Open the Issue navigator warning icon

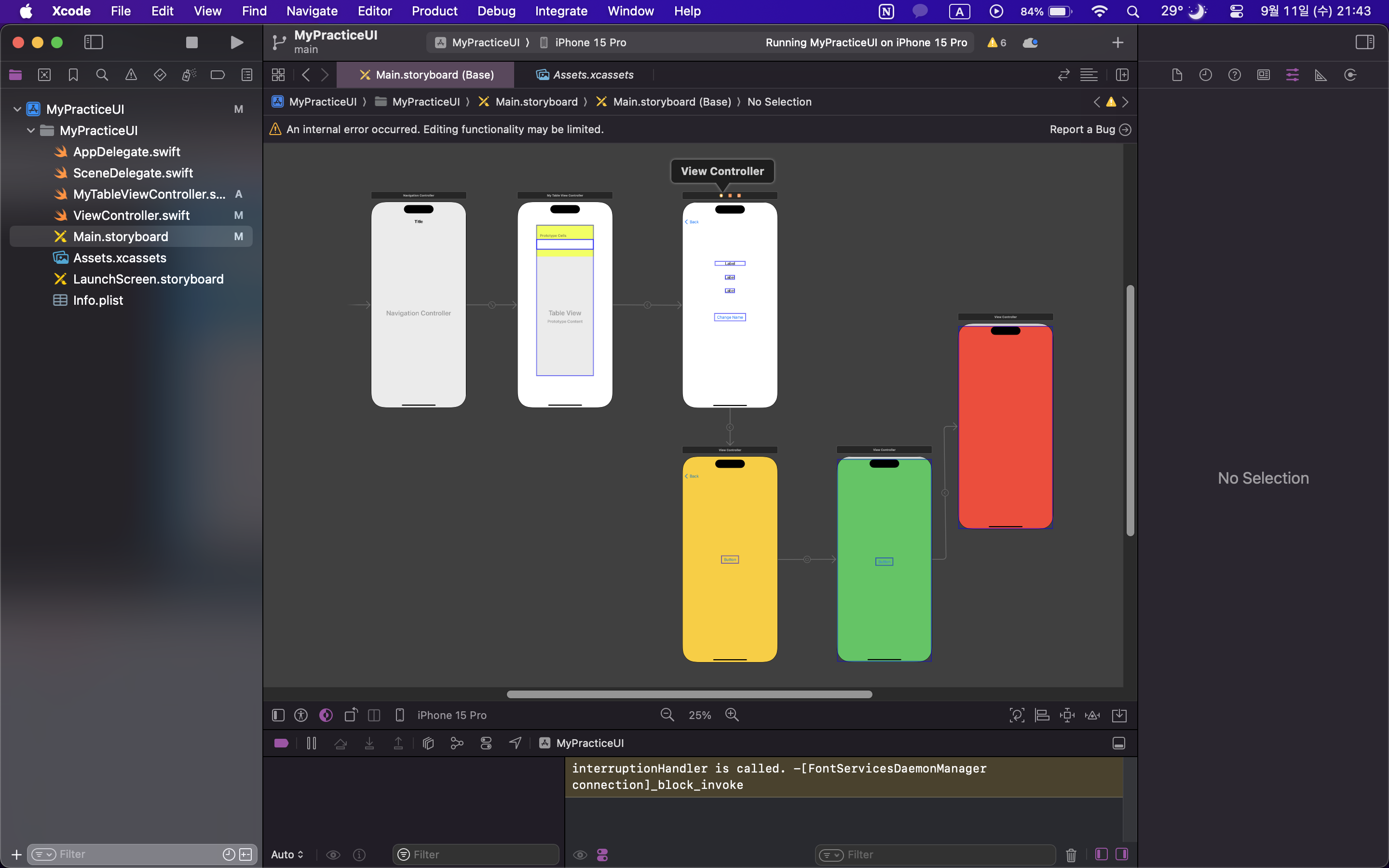click(131, 75)
